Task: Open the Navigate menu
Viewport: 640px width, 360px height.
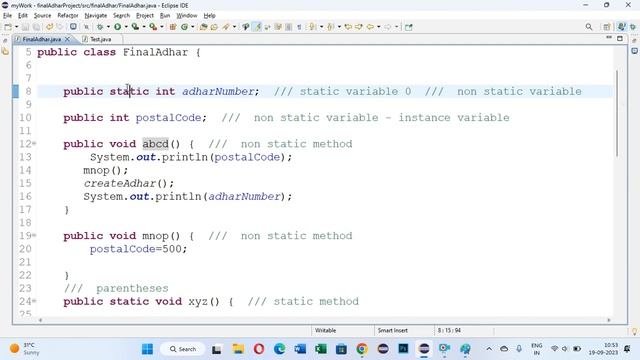Action: (x=96, y=16)
